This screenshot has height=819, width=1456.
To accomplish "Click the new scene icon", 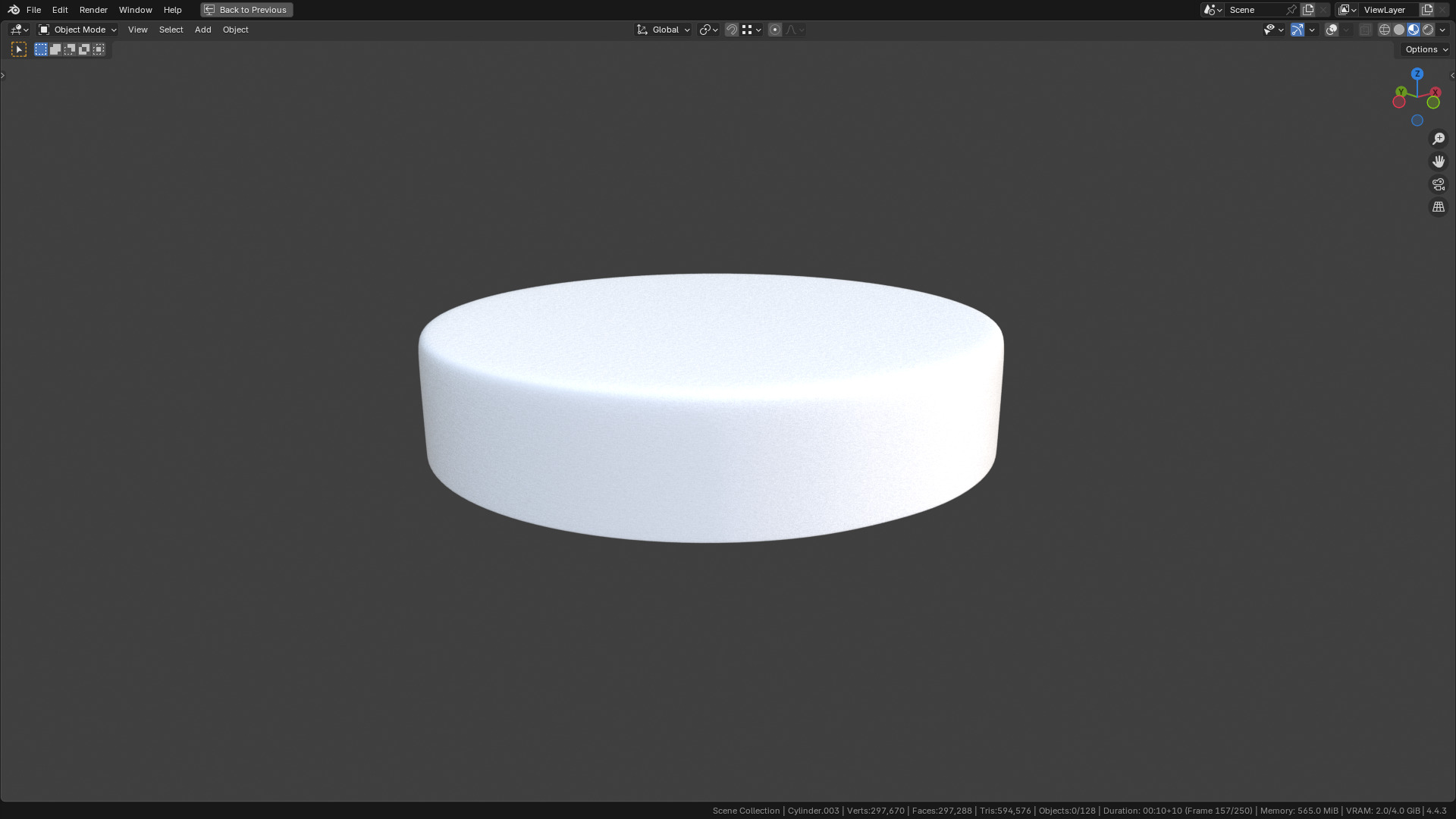I will coord(1308,10).
